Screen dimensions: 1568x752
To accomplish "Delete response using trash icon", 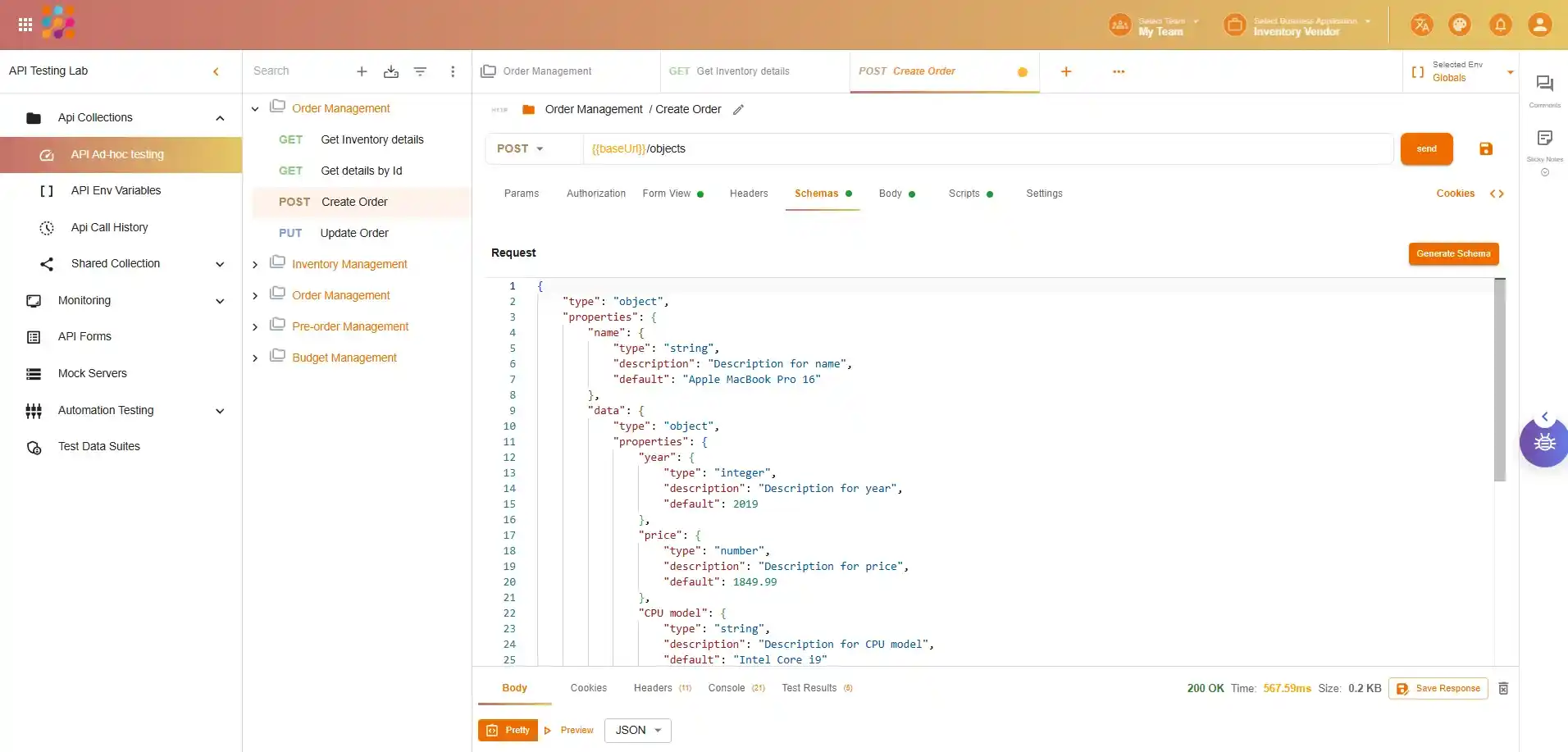I will click(x=1503, y=689).
